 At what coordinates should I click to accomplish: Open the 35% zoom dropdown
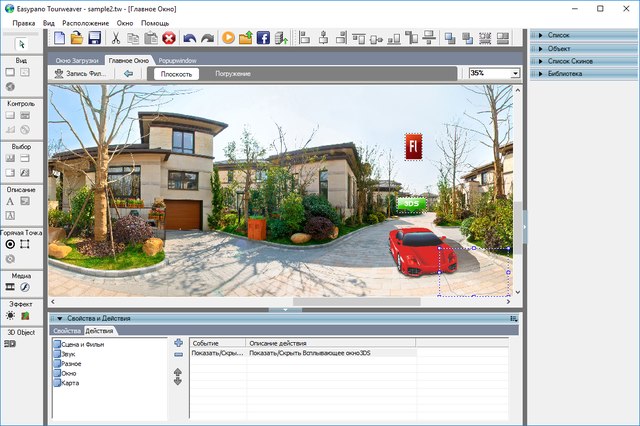tap(515, 73)
